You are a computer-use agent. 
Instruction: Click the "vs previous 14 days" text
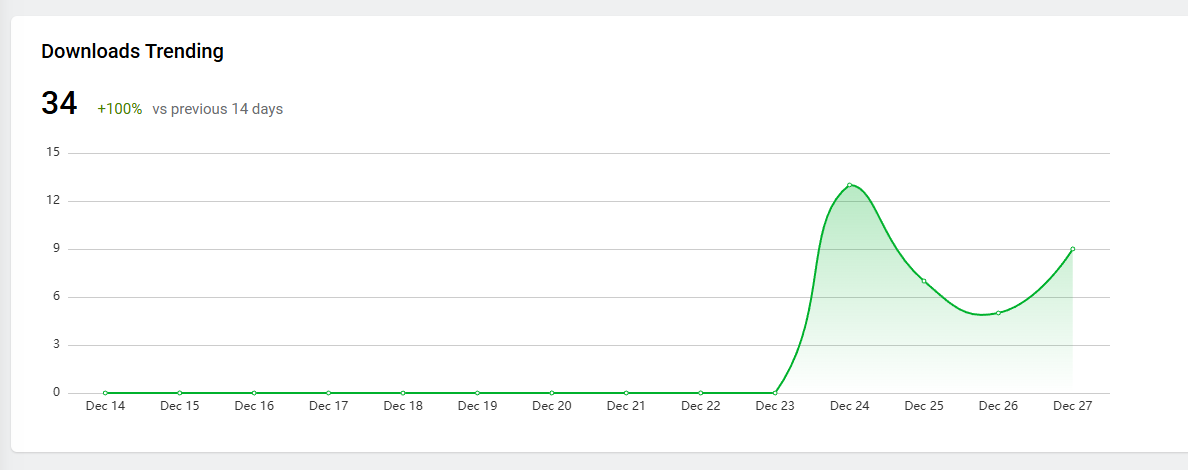(217, 109)
